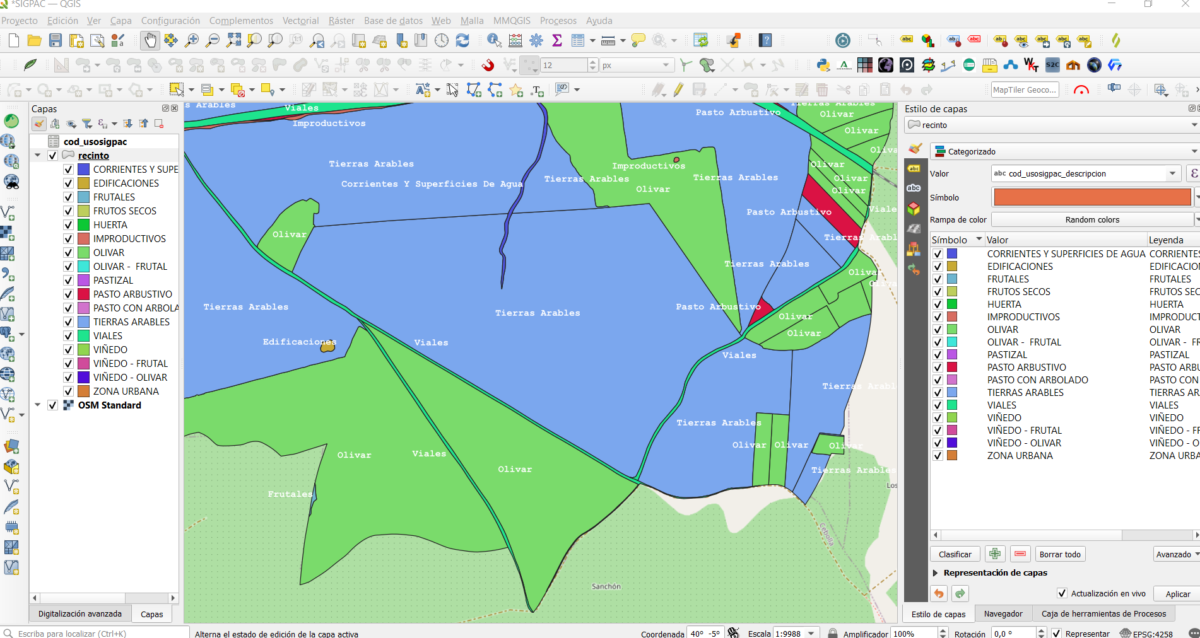Click the Add Group icon in Capas panel
Screen dimensions: 1200x638
coord(56,122)
